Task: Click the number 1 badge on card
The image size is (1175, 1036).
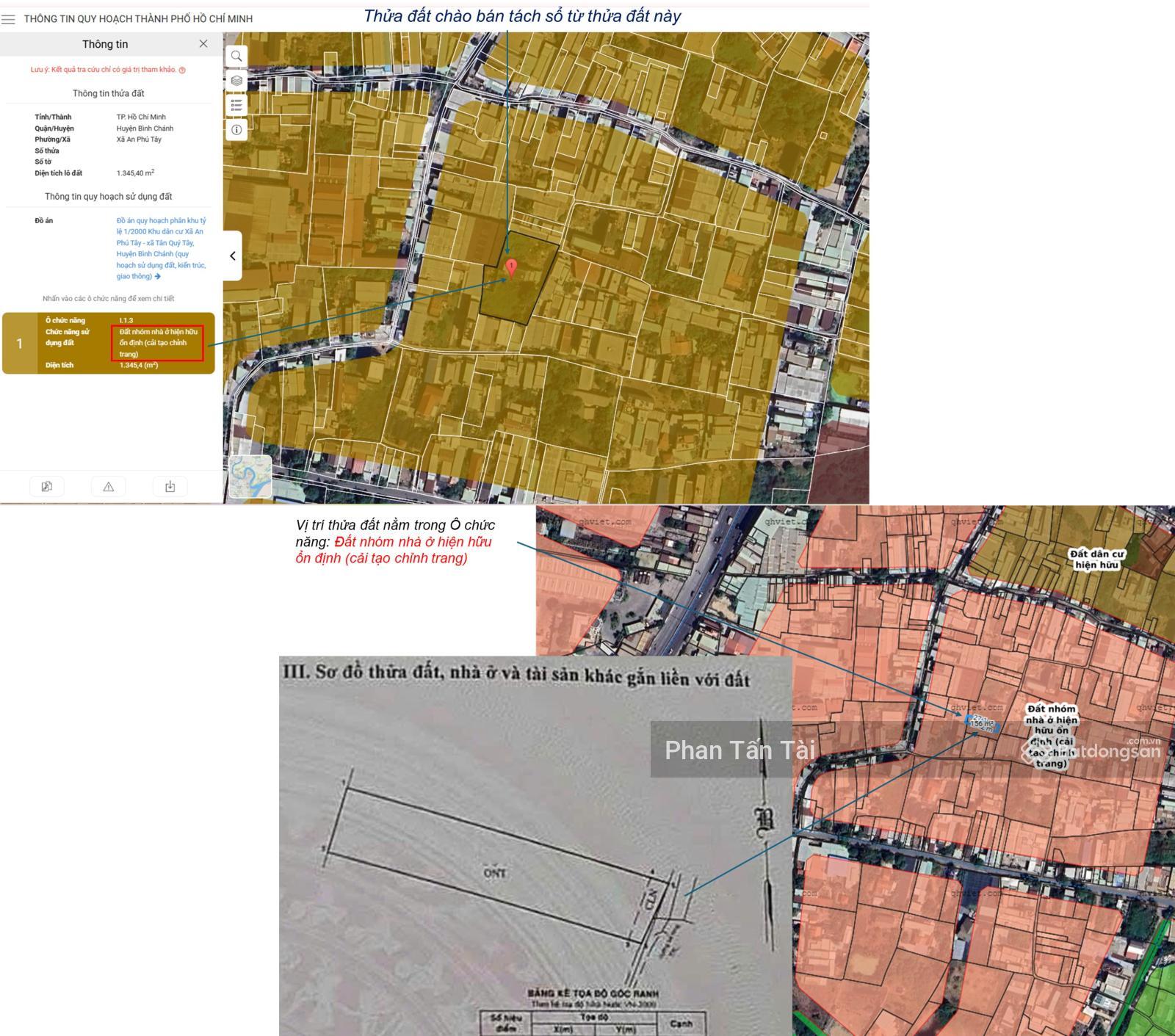Action: click(x=20, y=344)
